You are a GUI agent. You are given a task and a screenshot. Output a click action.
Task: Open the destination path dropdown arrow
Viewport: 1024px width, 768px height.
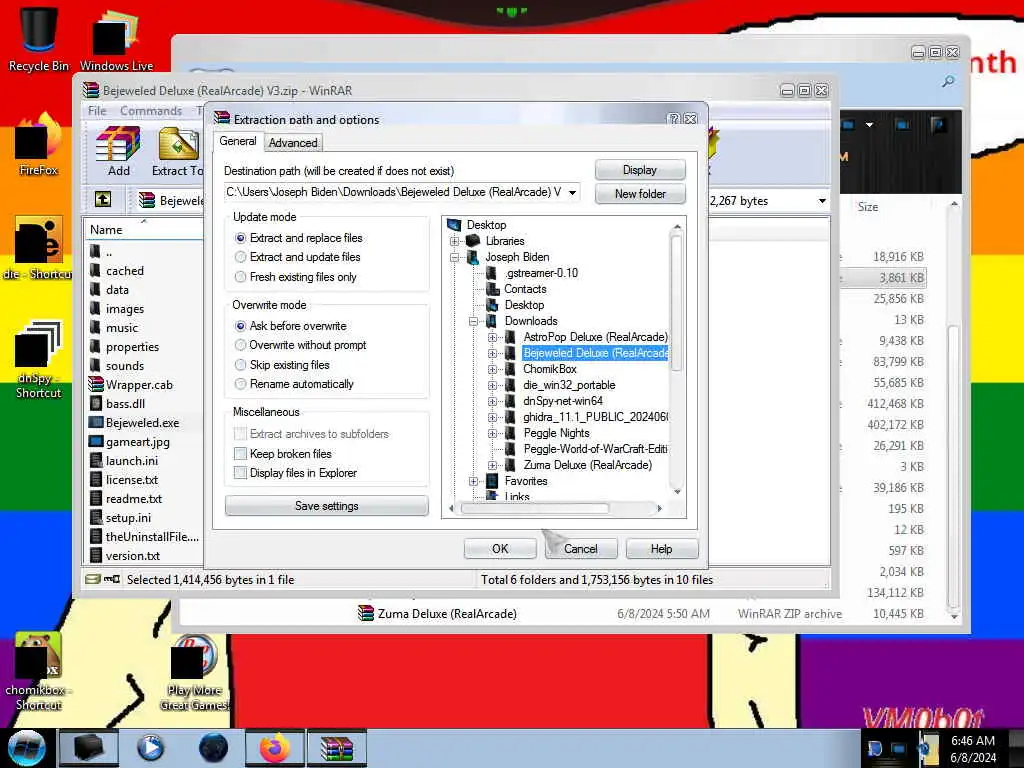pos(572,193)
